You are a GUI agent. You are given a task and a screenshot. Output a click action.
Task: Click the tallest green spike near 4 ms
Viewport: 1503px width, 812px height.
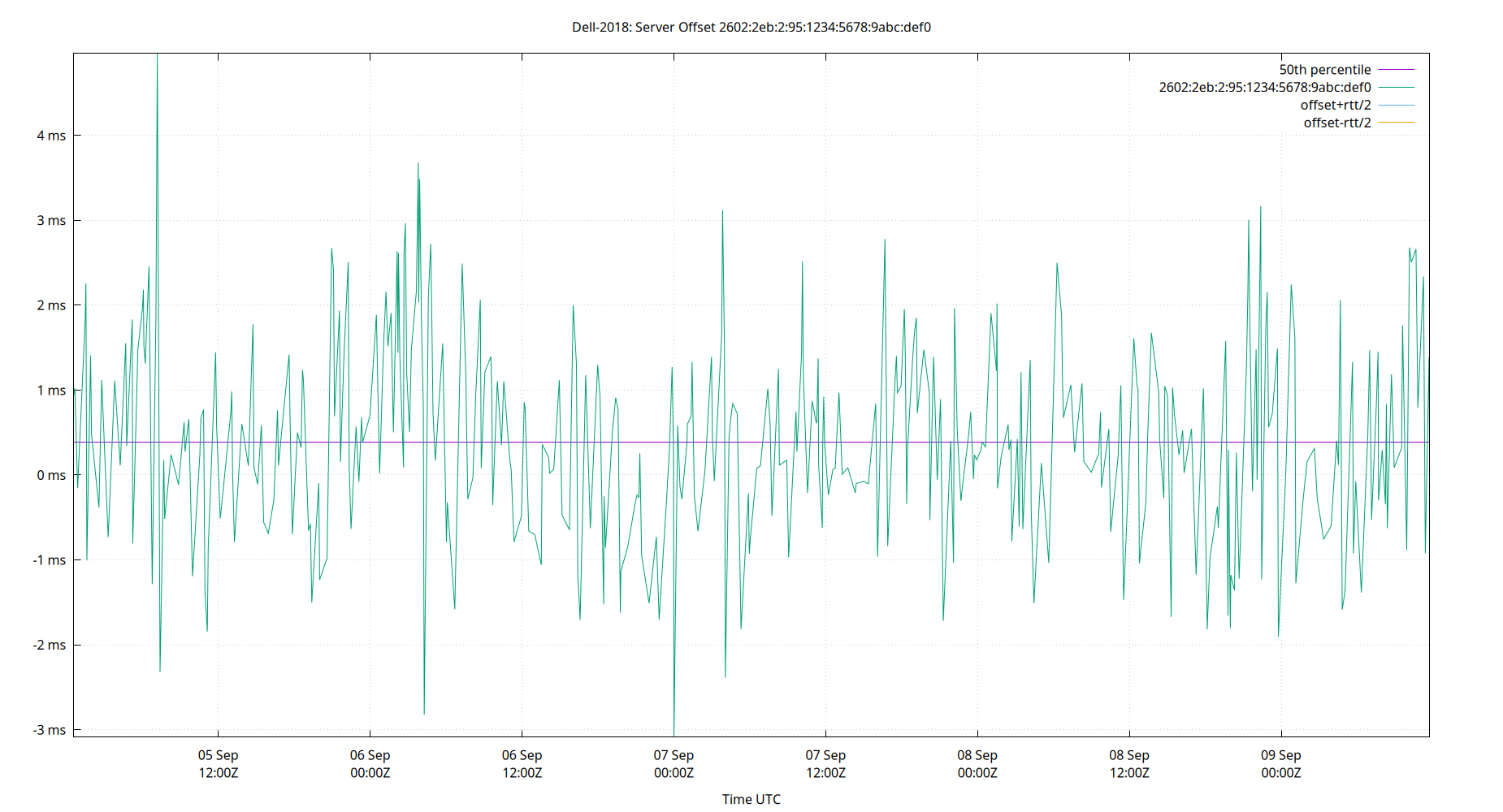[157, 81]
